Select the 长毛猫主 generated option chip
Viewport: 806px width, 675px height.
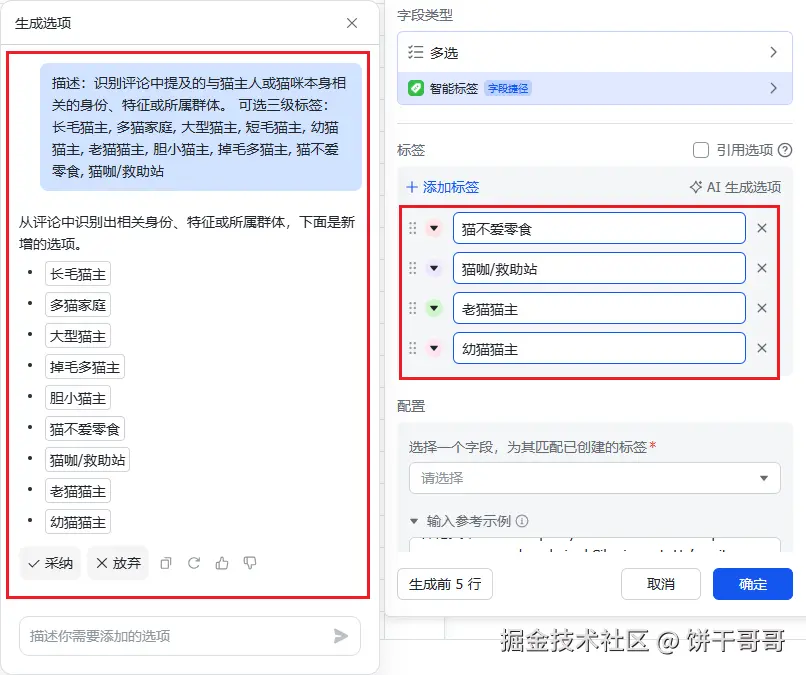point(78,274)
